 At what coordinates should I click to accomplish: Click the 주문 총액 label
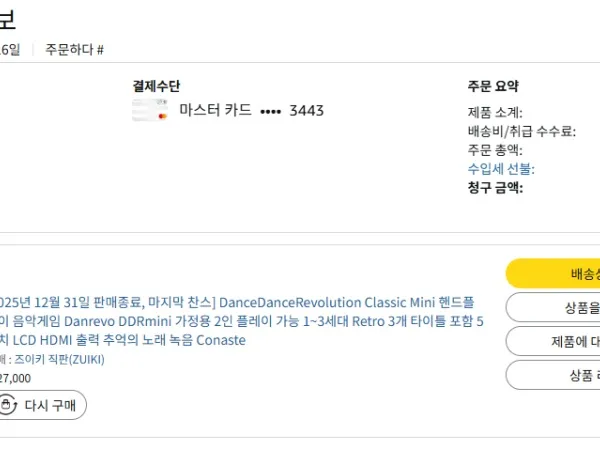[495, 150]
